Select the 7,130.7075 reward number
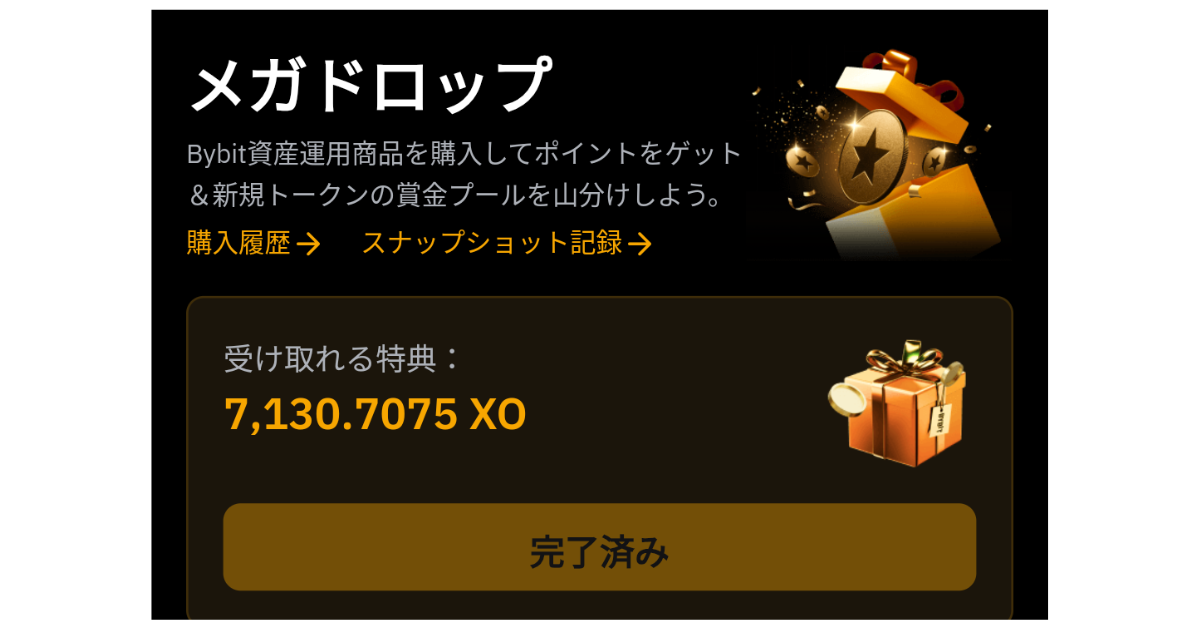This screenshot has height=630, width=1200. pos(341,414)
